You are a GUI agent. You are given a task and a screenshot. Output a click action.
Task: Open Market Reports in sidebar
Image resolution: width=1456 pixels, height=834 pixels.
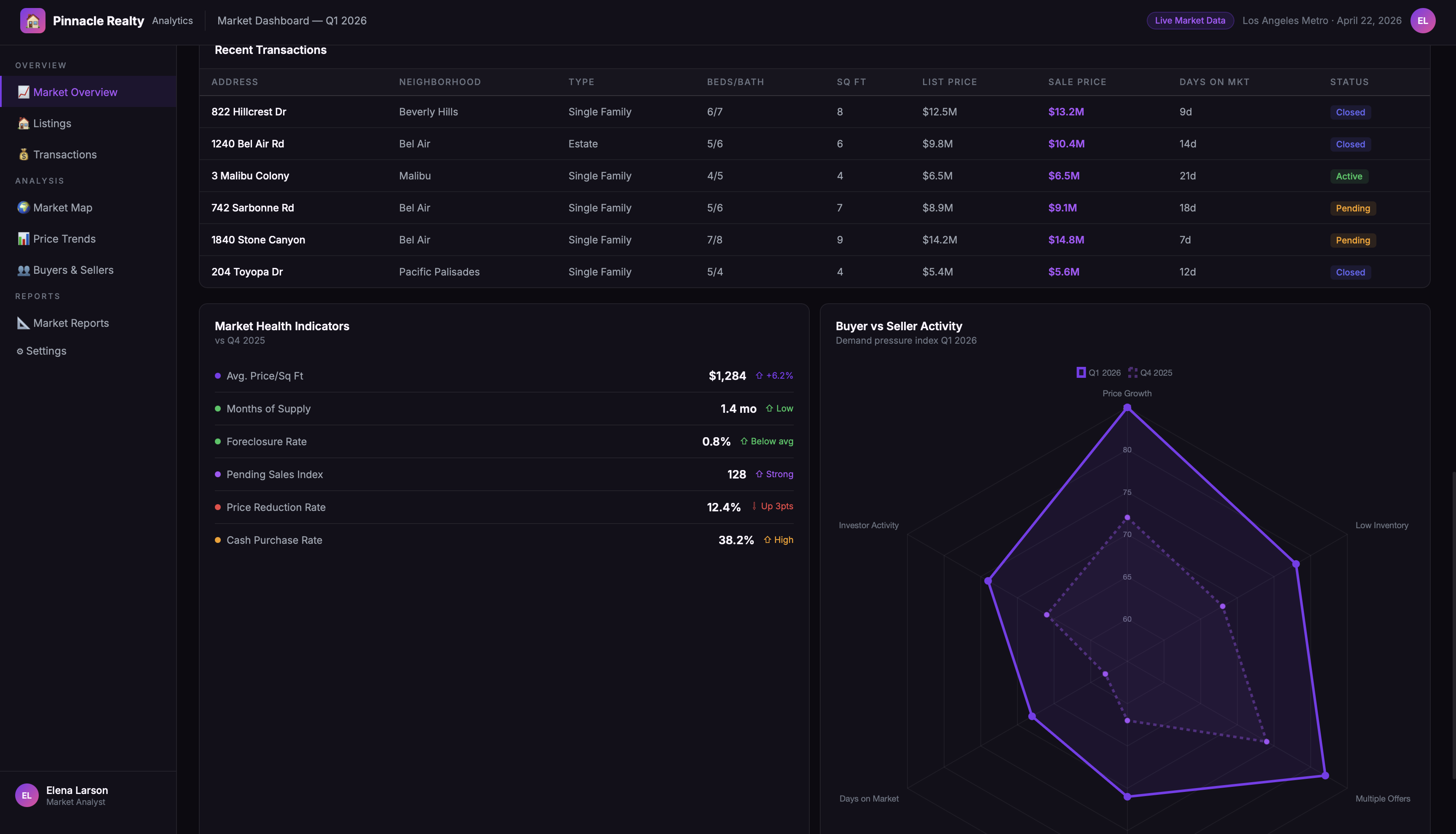tap(88, 323)
